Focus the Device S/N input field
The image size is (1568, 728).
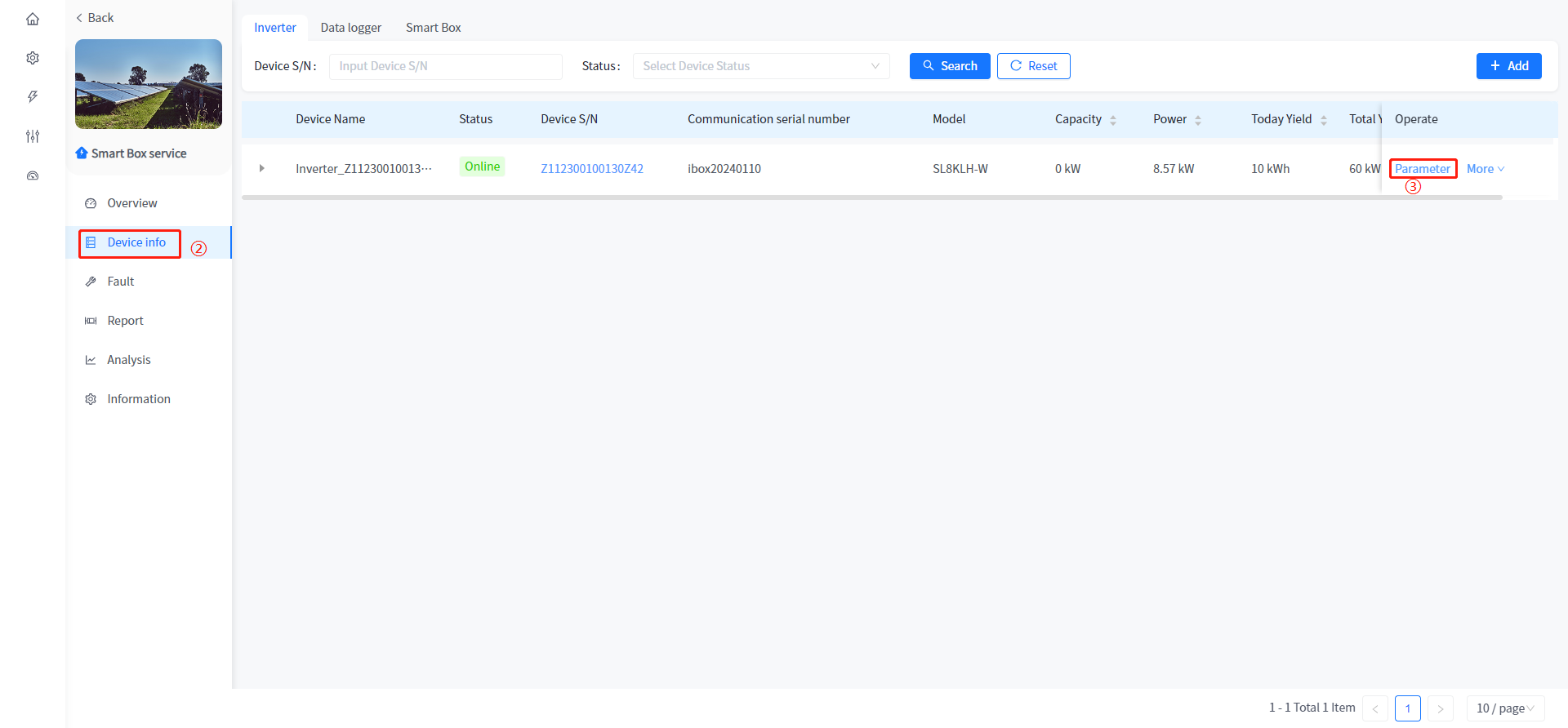446,66
